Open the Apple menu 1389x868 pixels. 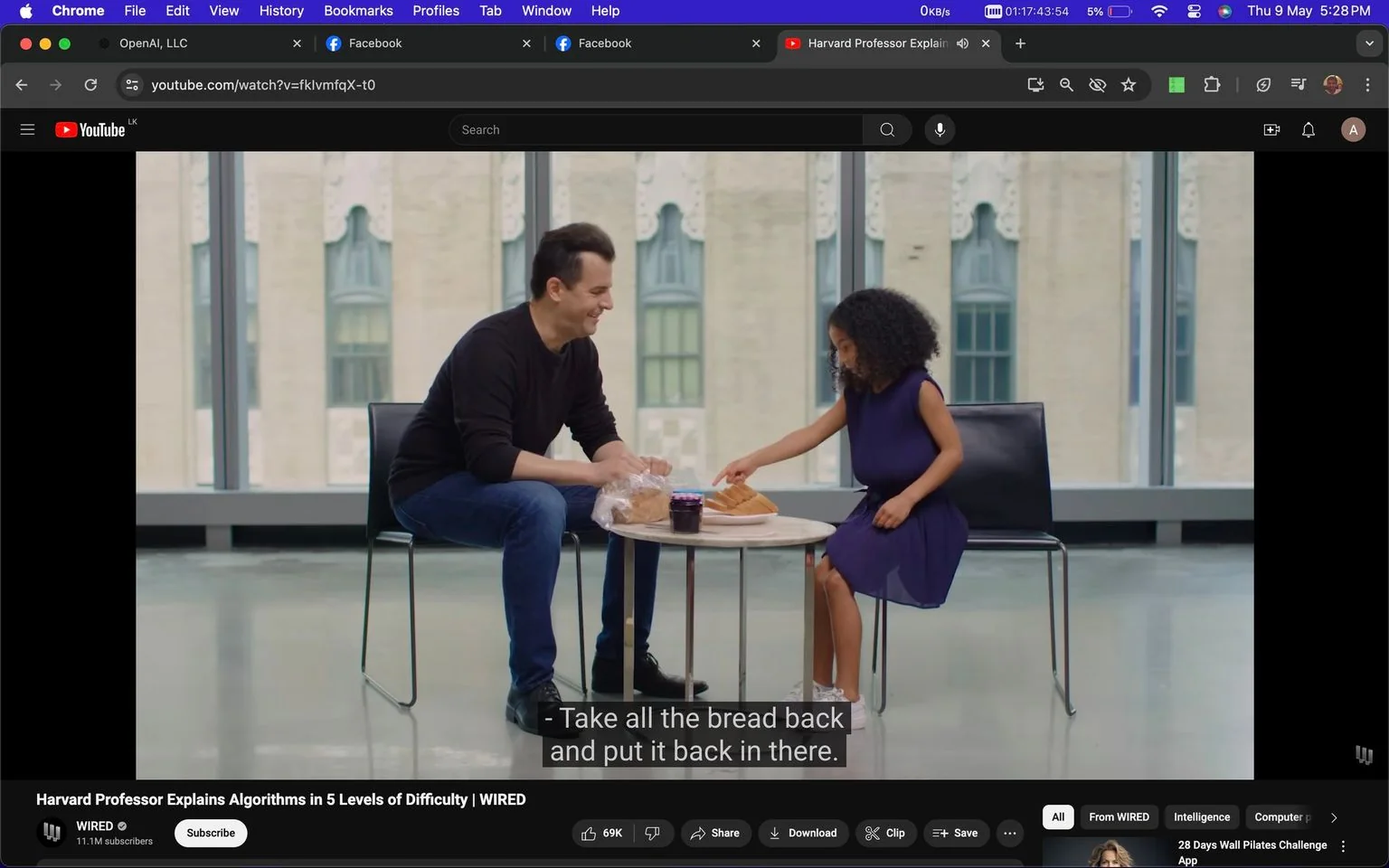pos(25,11)
